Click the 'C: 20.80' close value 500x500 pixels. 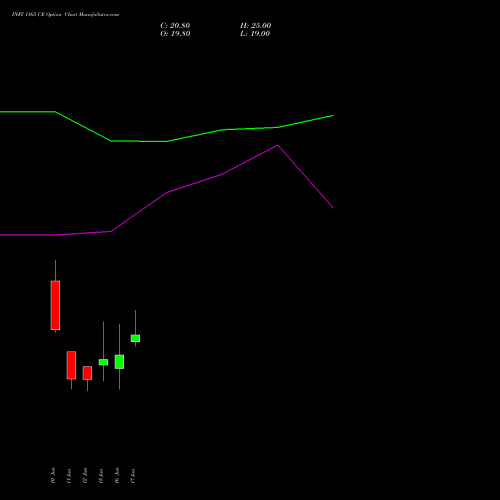[x=175, y=26]
